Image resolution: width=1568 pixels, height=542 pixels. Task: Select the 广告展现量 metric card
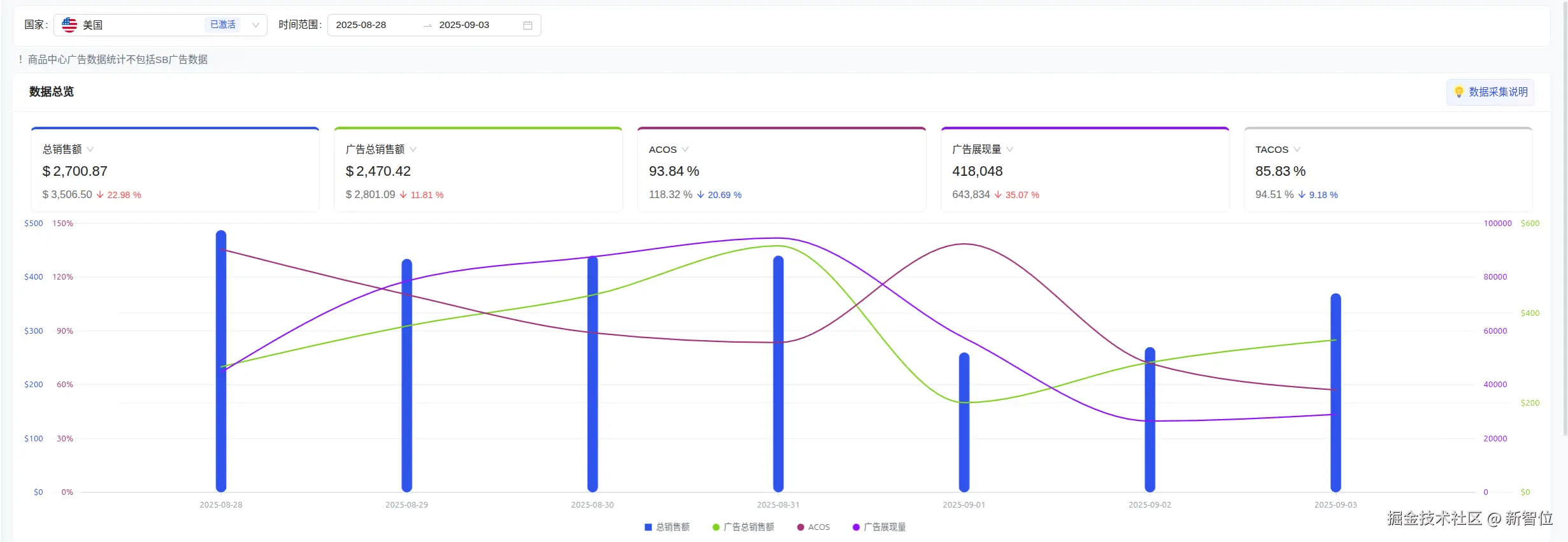point(1085,169)
